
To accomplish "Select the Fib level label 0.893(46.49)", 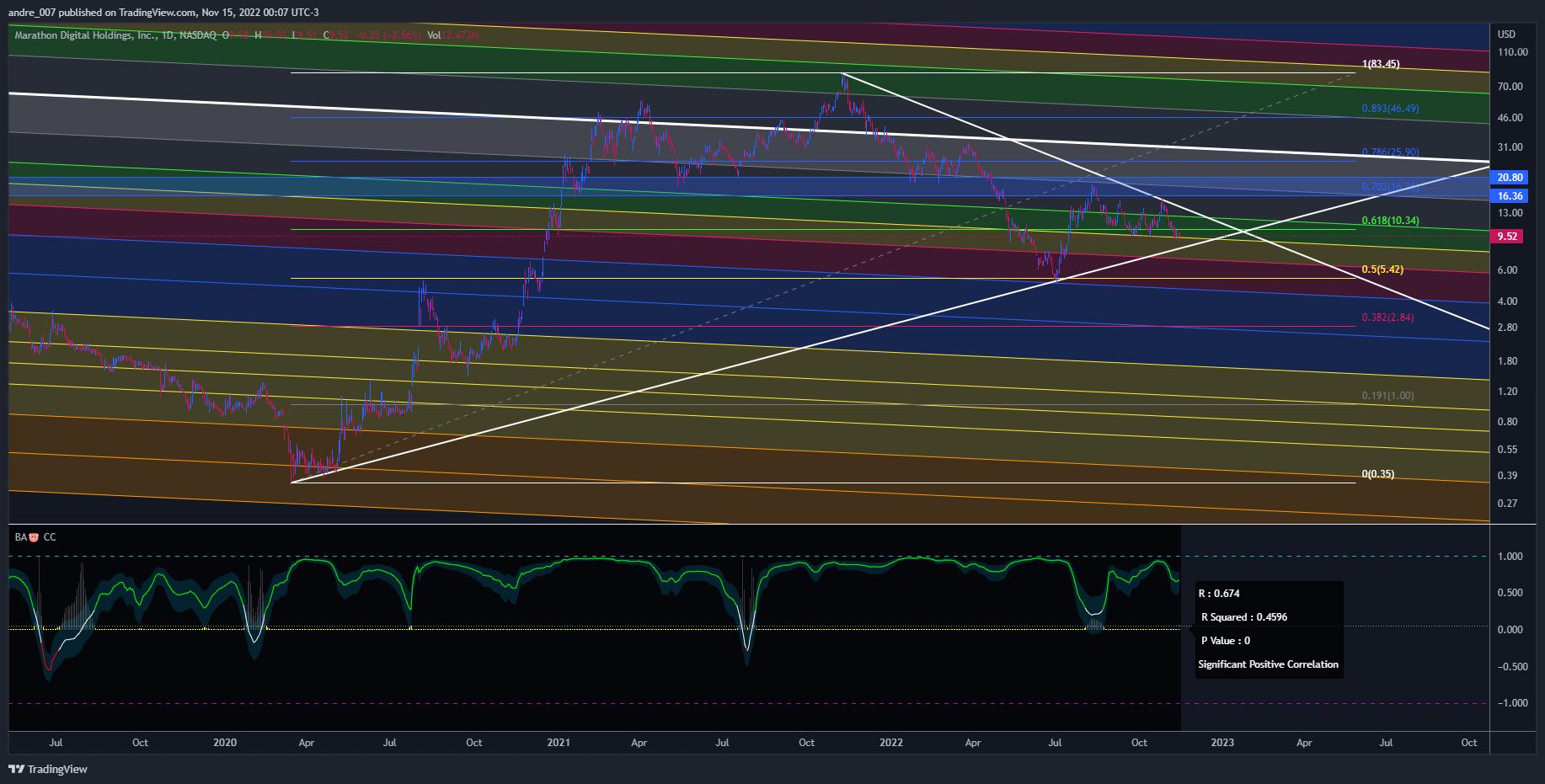I will [x=1390, y=109].
